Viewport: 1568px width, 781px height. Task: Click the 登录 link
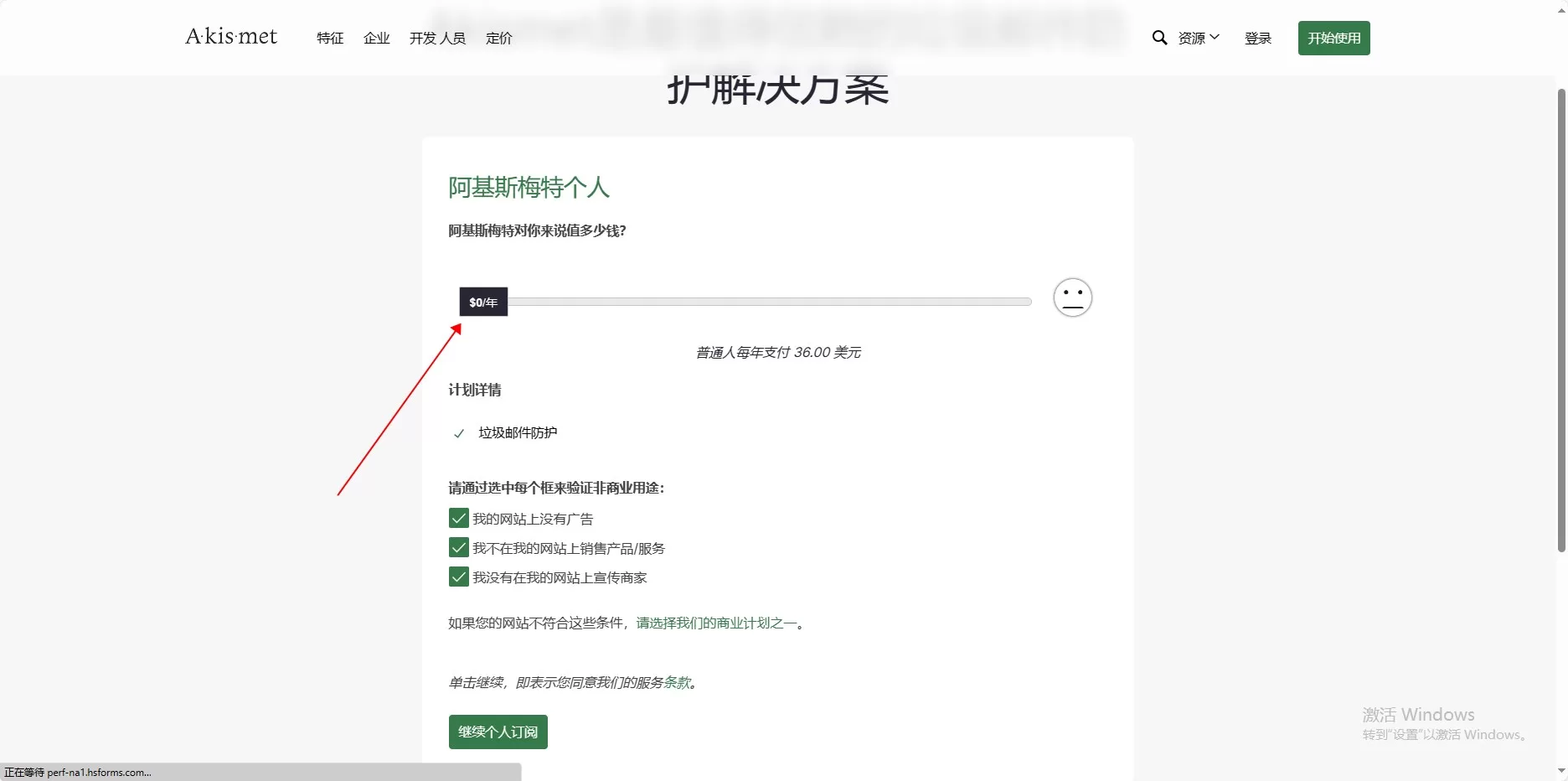(x=1258, y=38)
